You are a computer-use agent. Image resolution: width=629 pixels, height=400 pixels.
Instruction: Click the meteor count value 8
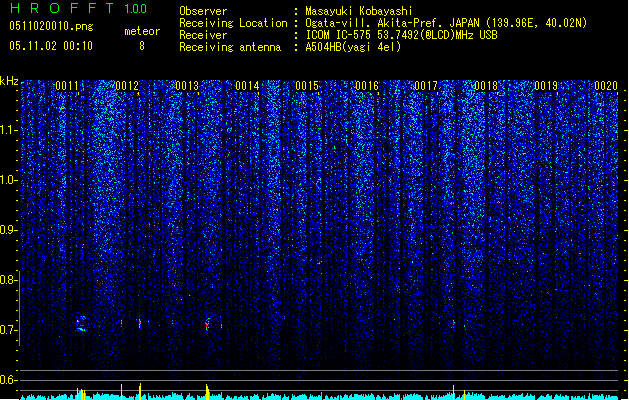coord(142,46)
